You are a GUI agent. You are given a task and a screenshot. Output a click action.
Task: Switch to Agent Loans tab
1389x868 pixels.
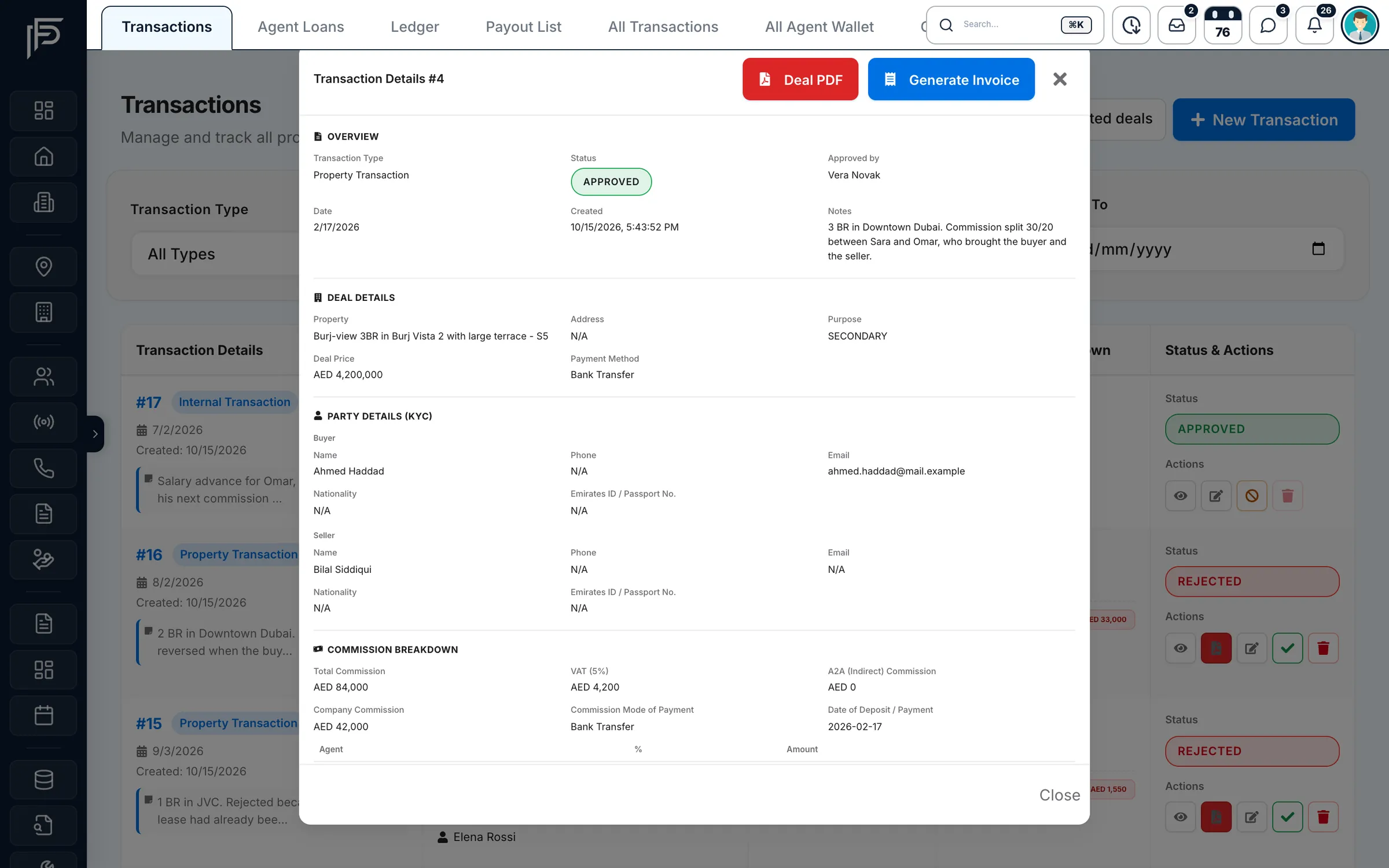click(x=300, y=27)
